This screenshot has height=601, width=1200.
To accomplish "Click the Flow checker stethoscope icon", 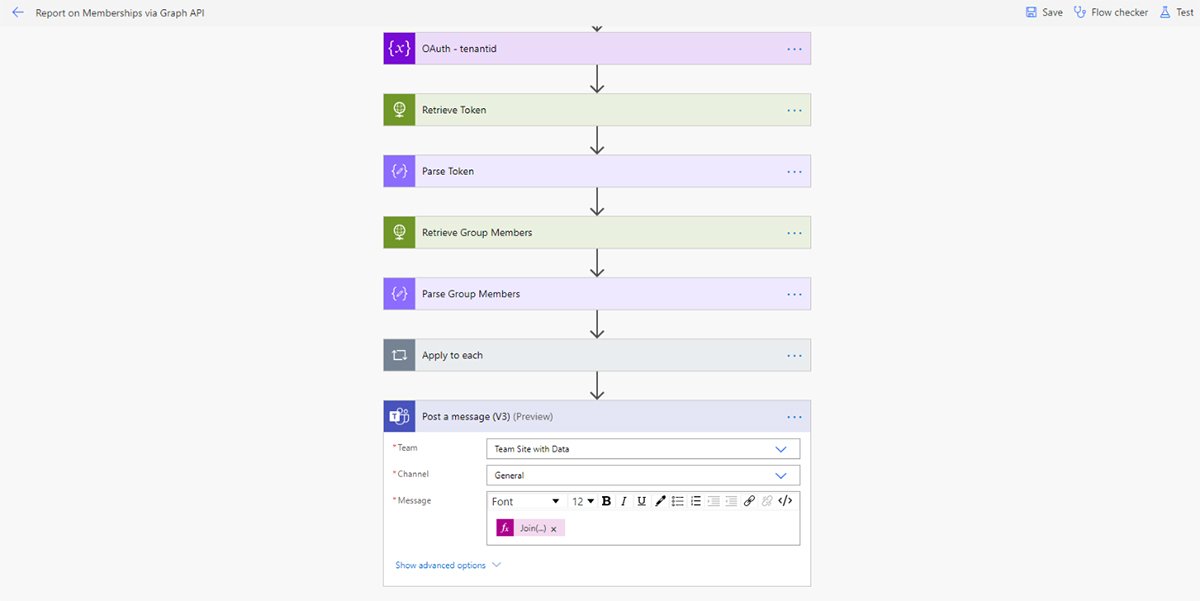I will (x=1080, y=13).
